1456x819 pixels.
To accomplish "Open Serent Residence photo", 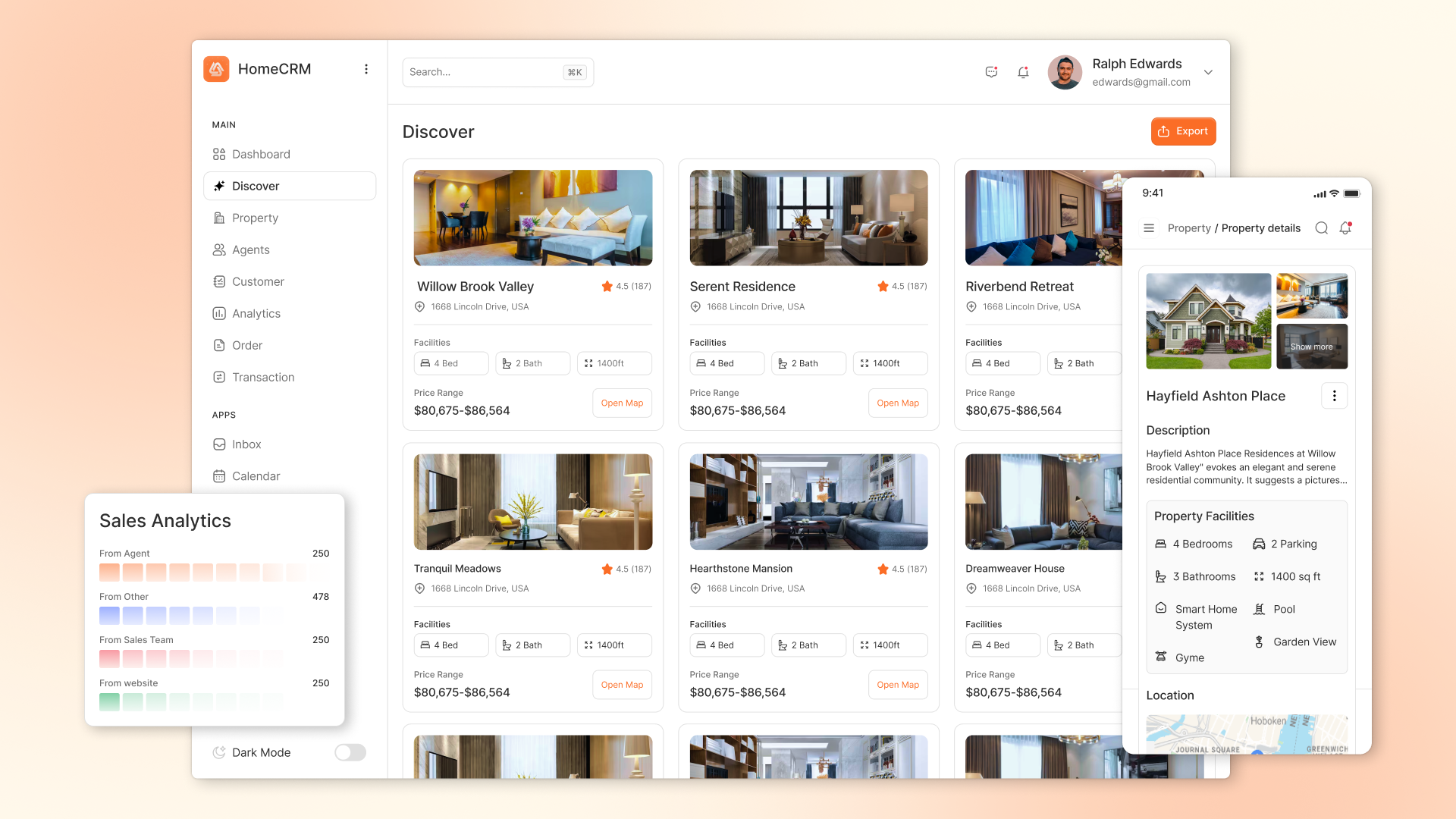I will pos(808,218).
